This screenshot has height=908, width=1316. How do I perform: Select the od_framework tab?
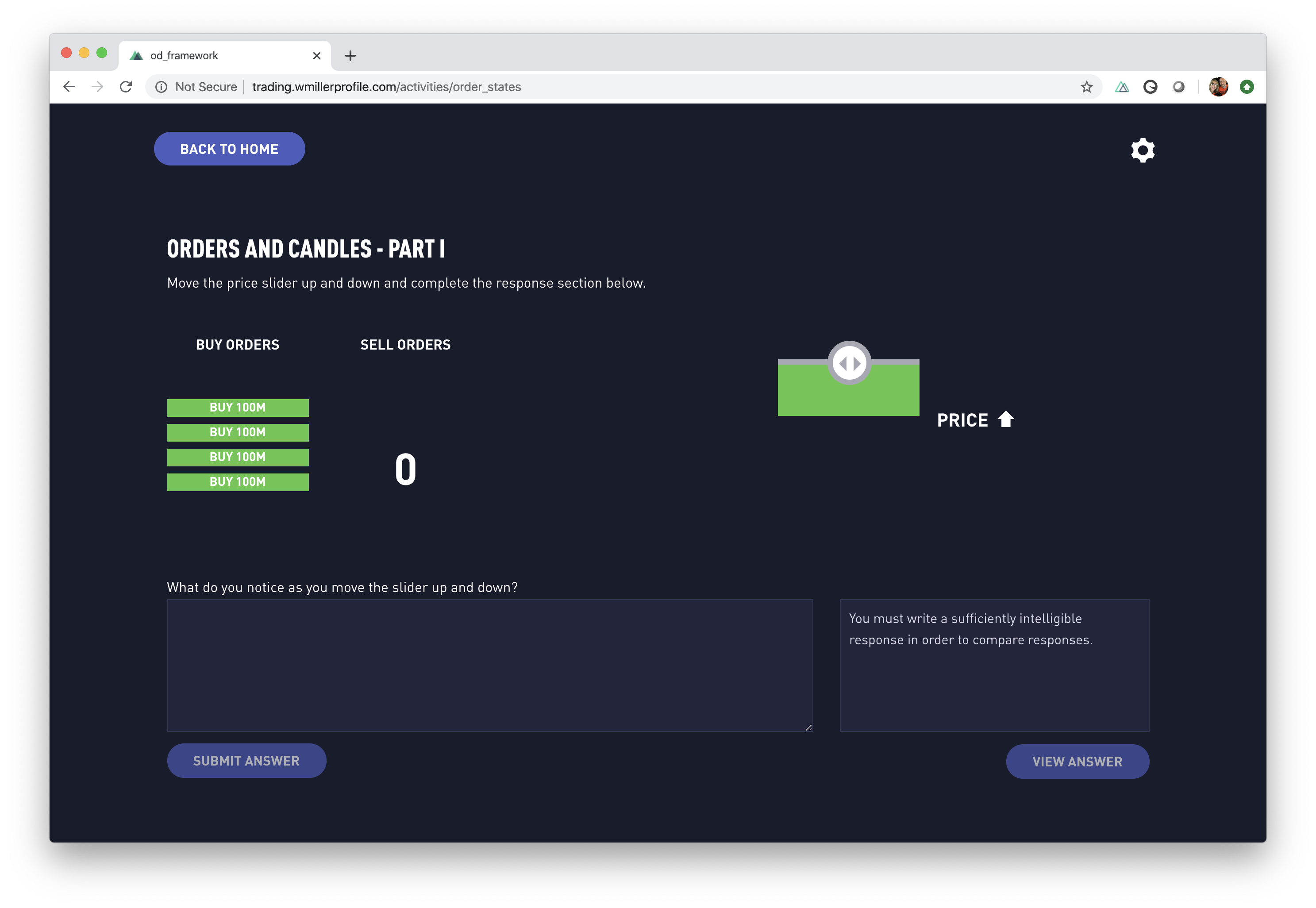pos(216,55)
